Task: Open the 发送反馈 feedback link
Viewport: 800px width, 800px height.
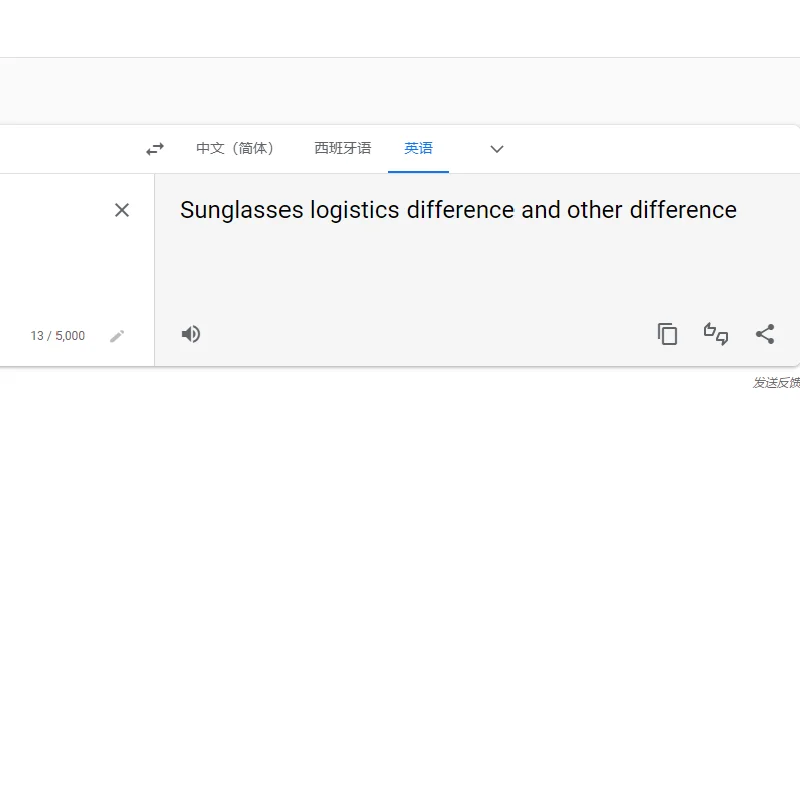Action: click(777, 383)
